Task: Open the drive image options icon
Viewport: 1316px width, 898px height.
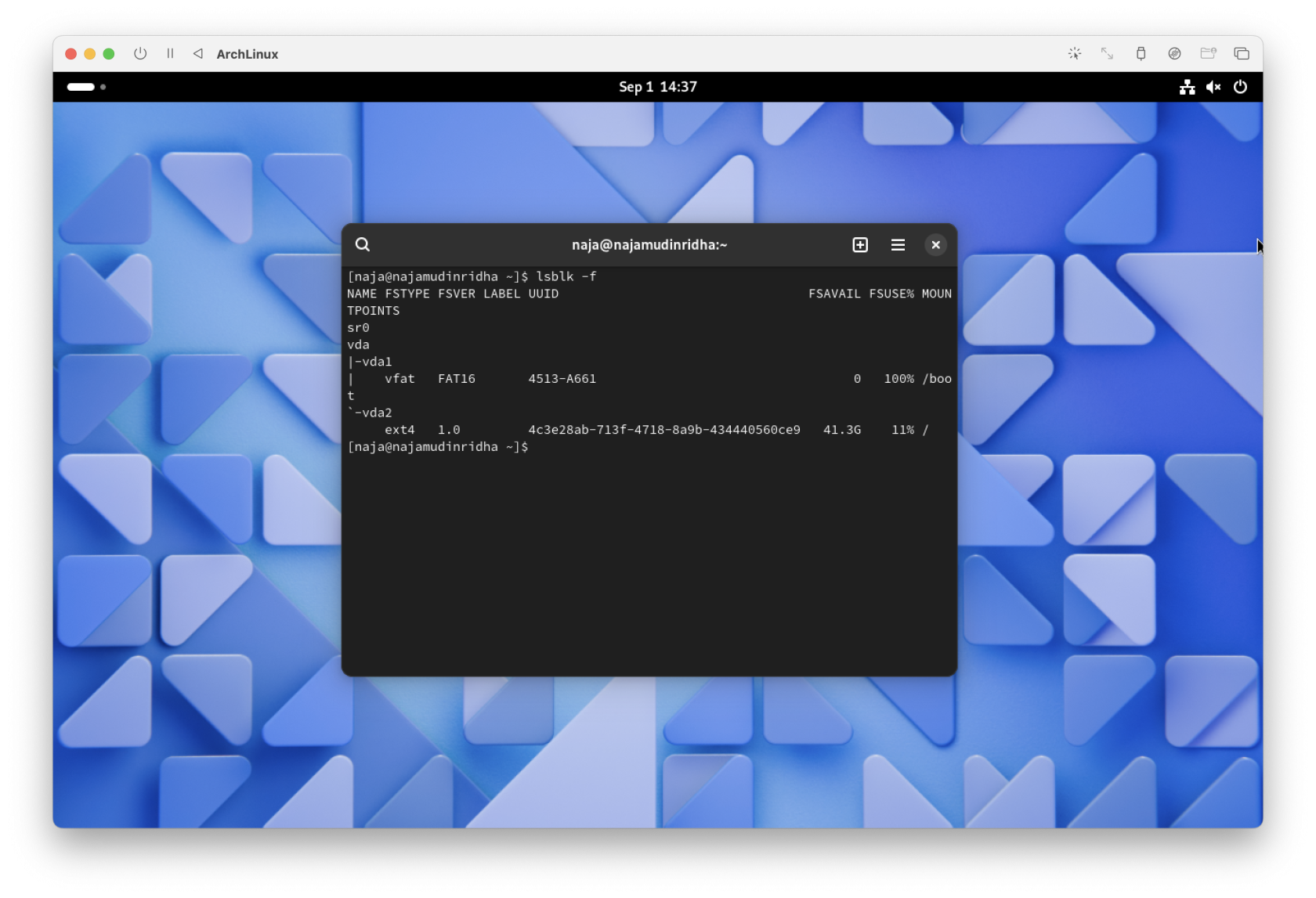Action: [1174, 53]
